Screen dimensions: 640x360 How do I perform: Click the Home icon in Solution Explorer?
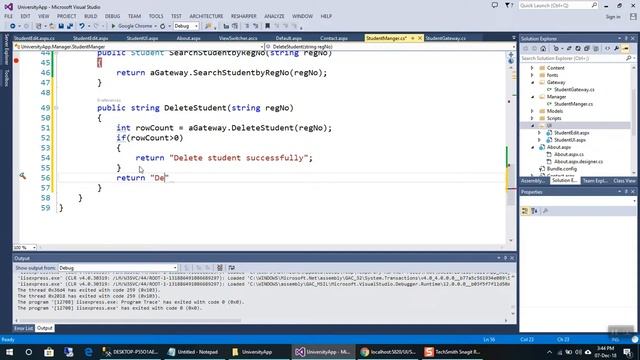pyautogui.click(x=543, y=49)
